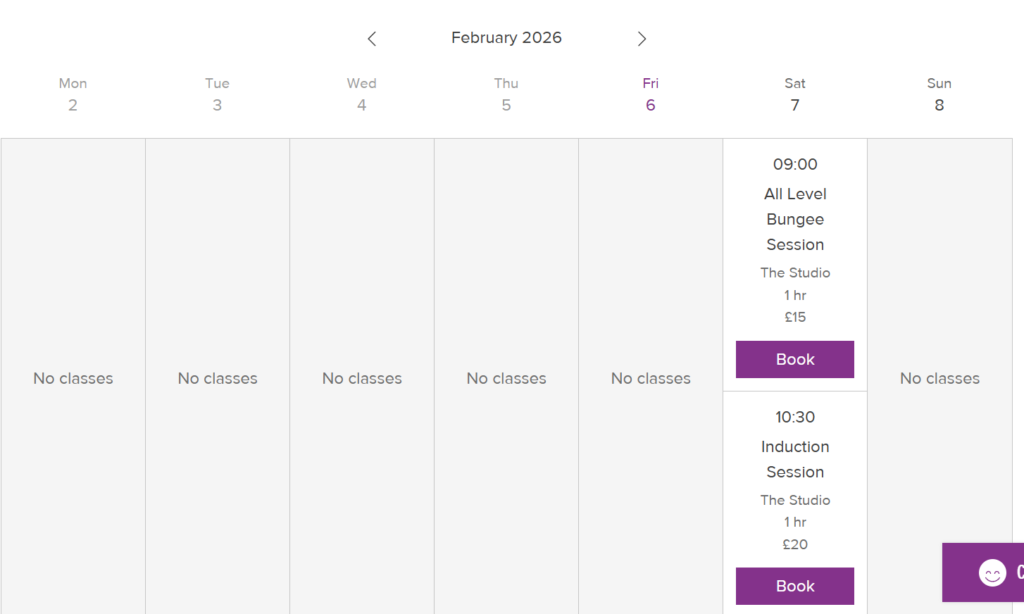Screen dimensions: 1024x614
Task: Select Sunday 8 in the week header
Action: tap(939, 95)
